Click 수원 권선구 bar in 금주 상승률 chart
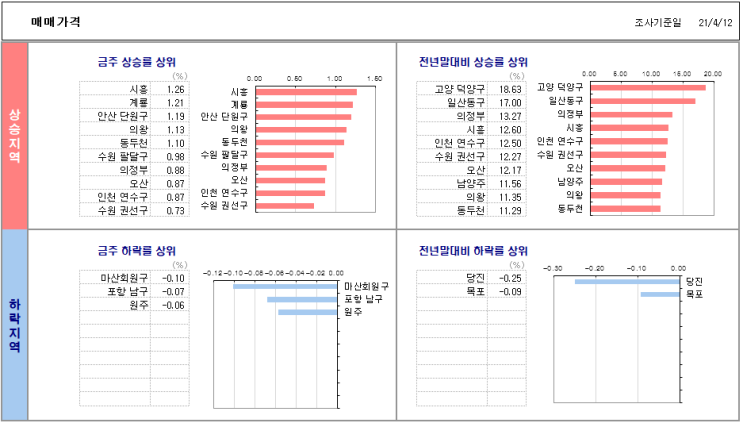Viewport: 743px width, 423px height. (x=285, y=206)
